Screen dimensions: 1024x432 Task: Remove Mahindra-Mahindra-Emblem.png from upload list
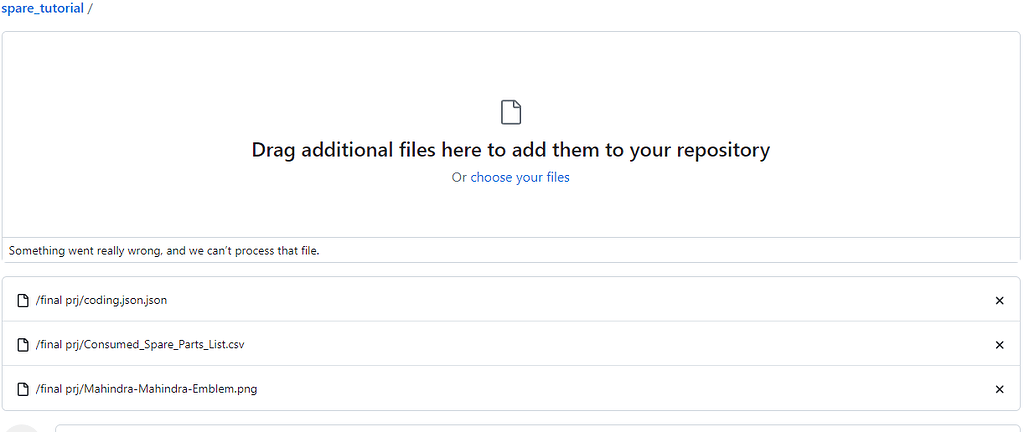pos(999,389)
